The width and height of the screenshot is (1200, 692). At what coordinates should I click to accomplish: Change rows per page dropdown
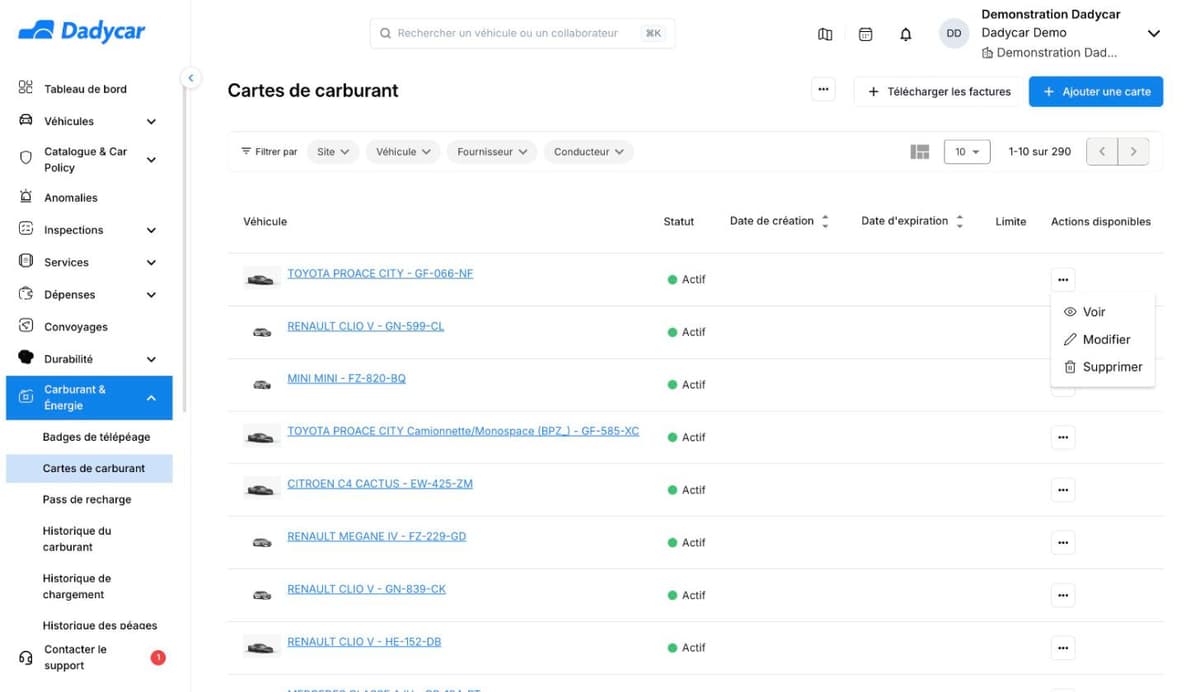coord(967,152)
